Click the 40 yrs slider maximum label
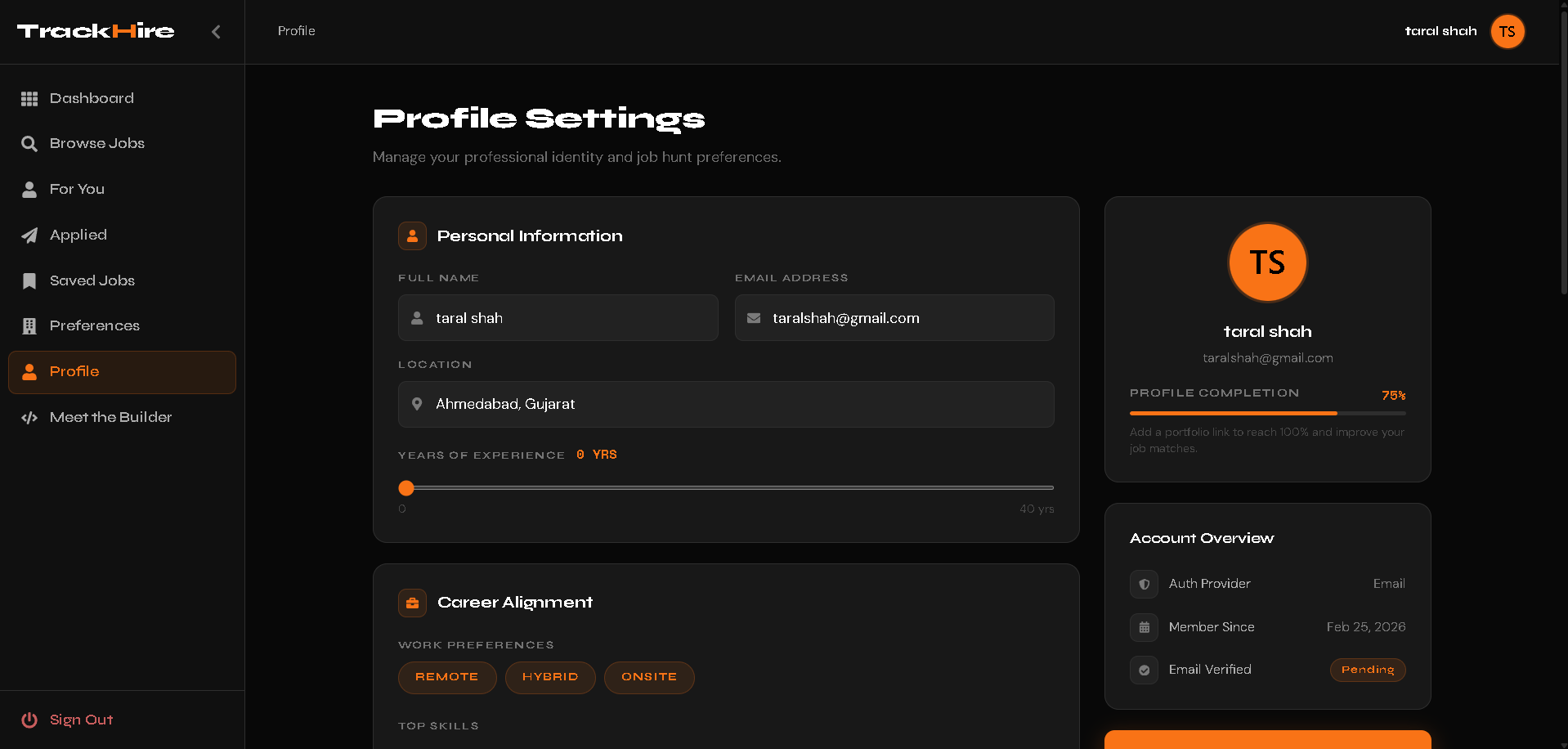 [x=1037, y=509]
